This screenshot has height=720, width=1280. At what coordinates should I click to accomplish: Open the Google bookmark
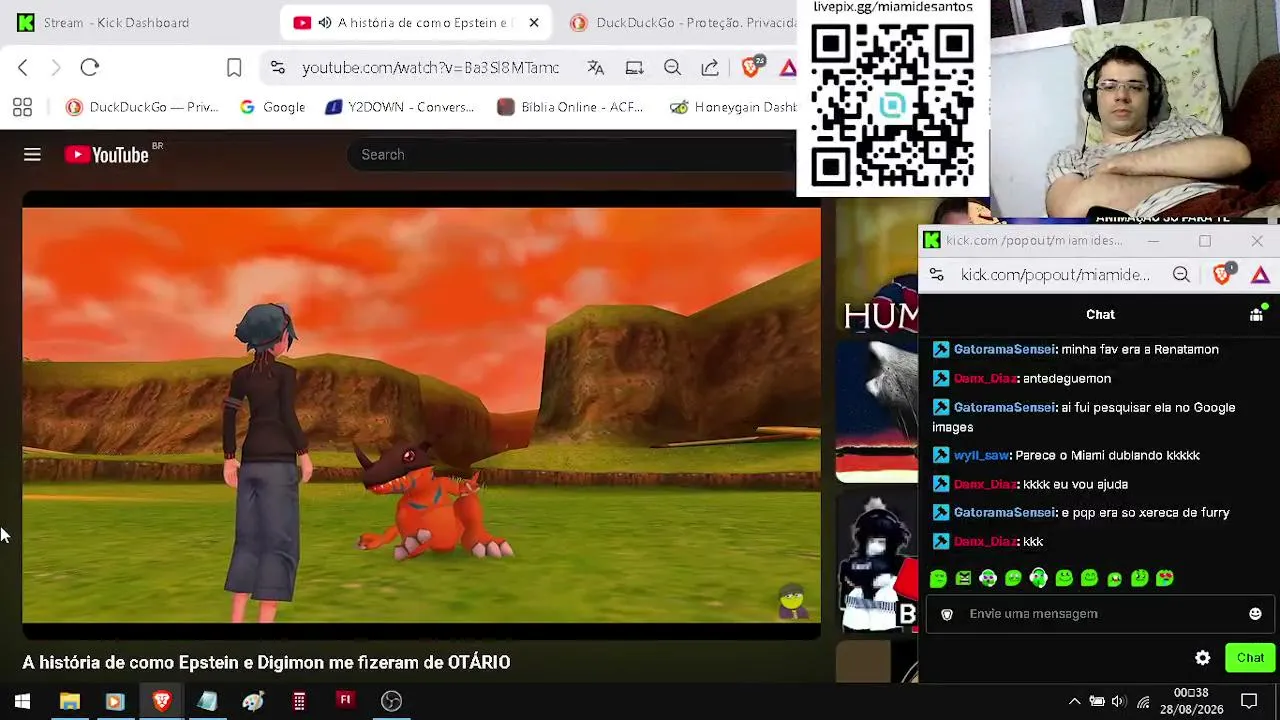coord(272,107)
